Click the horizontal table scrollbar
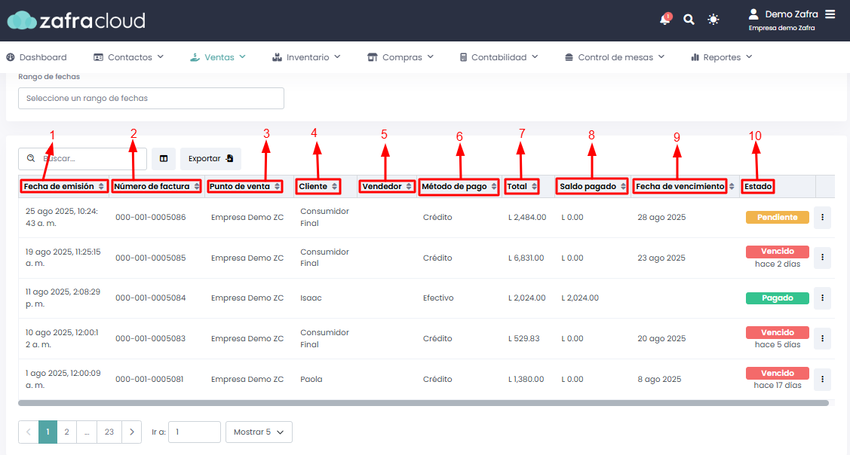Viewport: 850px width, 455px height. coord(423,403)
